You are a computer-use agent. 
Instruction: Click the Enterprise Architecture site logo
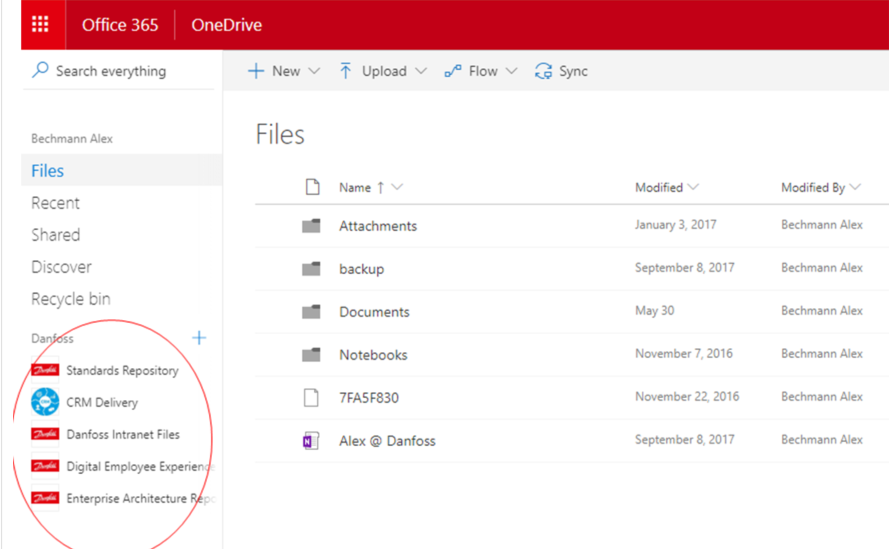pyautogui.click(x=45, y=498)
